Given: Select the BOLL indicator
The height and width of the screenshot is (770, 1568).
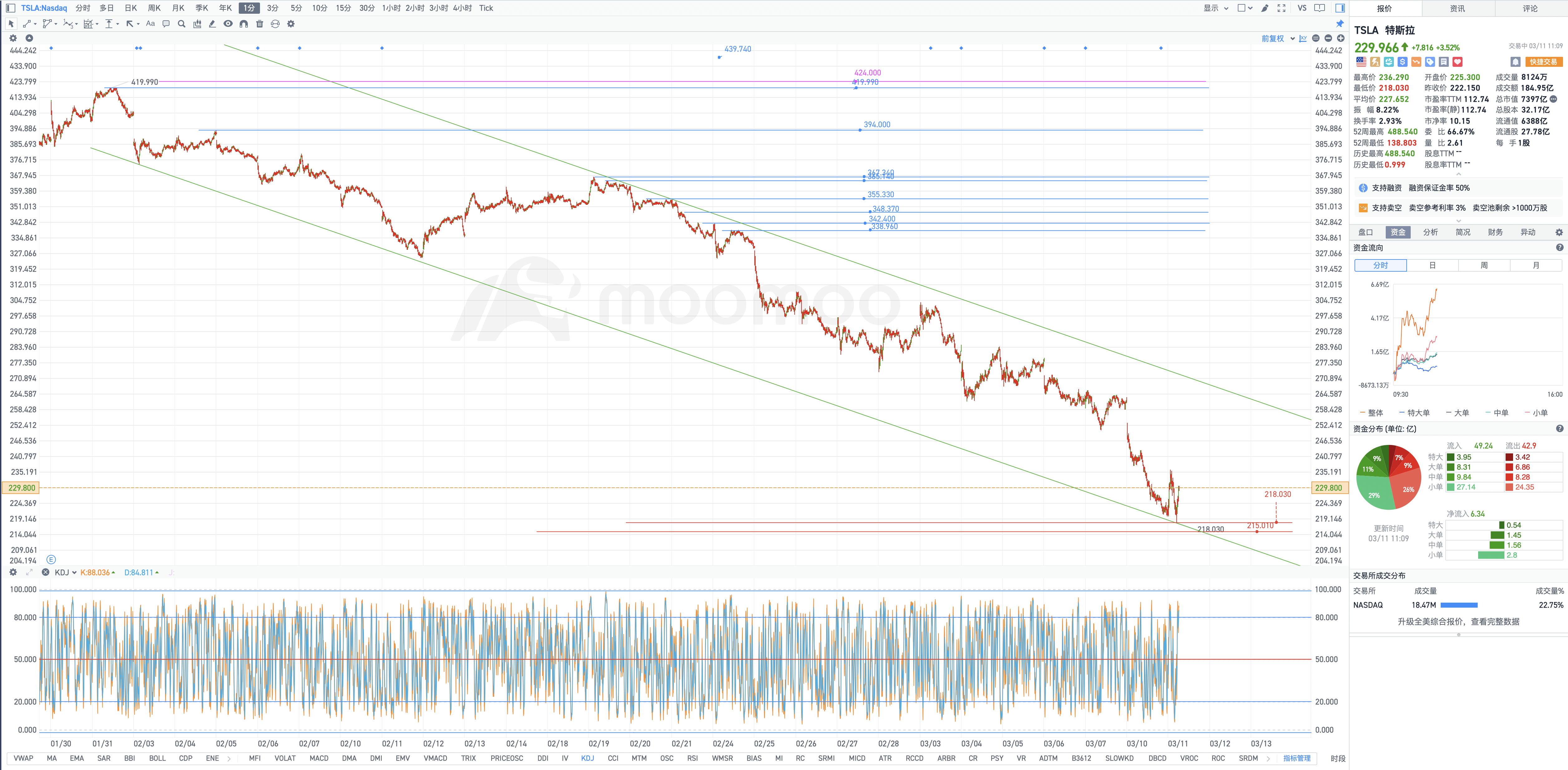Looking at the screenshot, I should 157,758.
